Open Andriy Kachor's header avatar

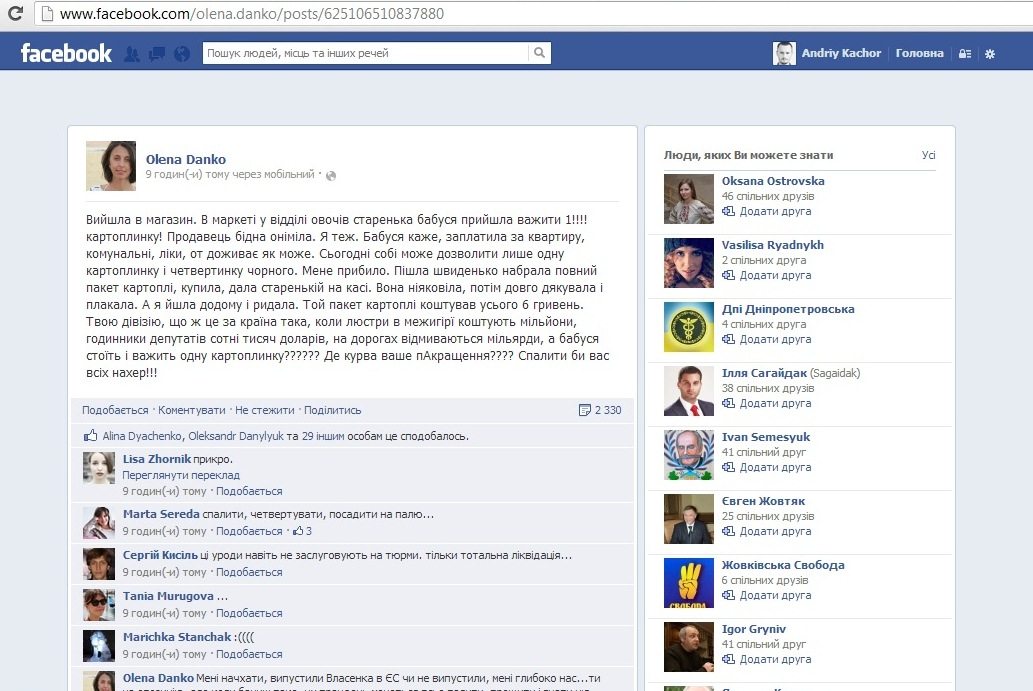[x=784, y=53]
